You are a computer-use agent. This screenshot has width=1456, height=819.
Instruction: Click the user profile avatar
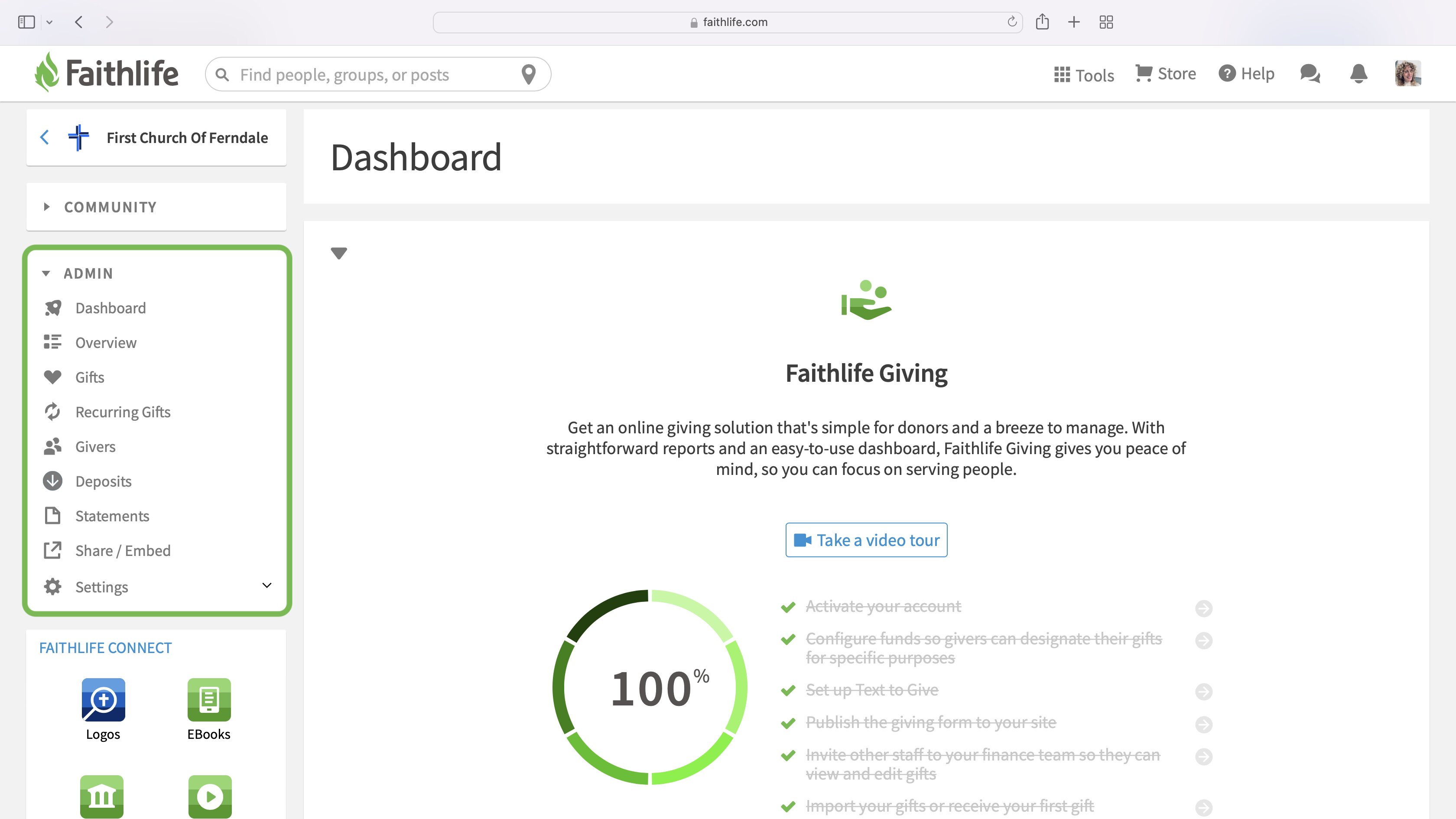(x=1408, y=74)
